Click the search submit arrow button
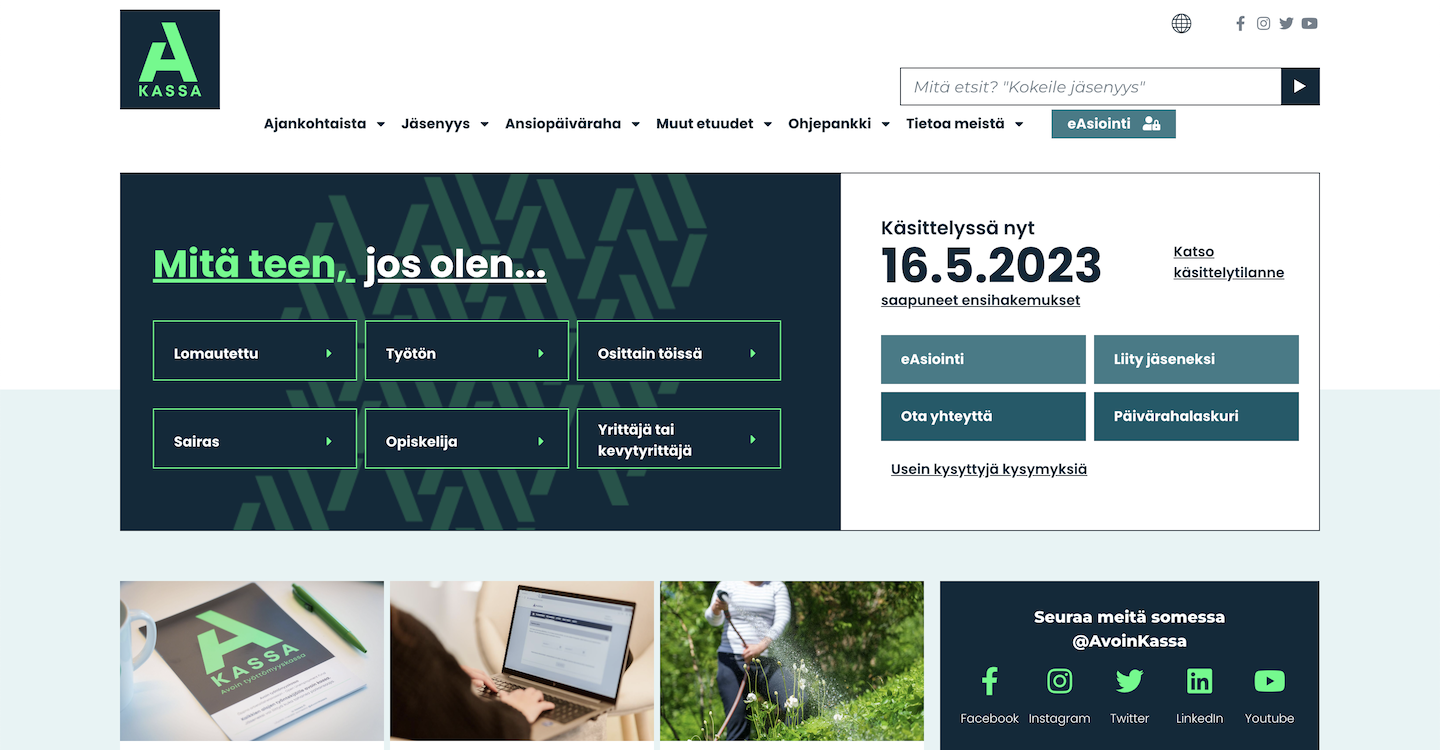1440x750 pixels. (1300, 87)
